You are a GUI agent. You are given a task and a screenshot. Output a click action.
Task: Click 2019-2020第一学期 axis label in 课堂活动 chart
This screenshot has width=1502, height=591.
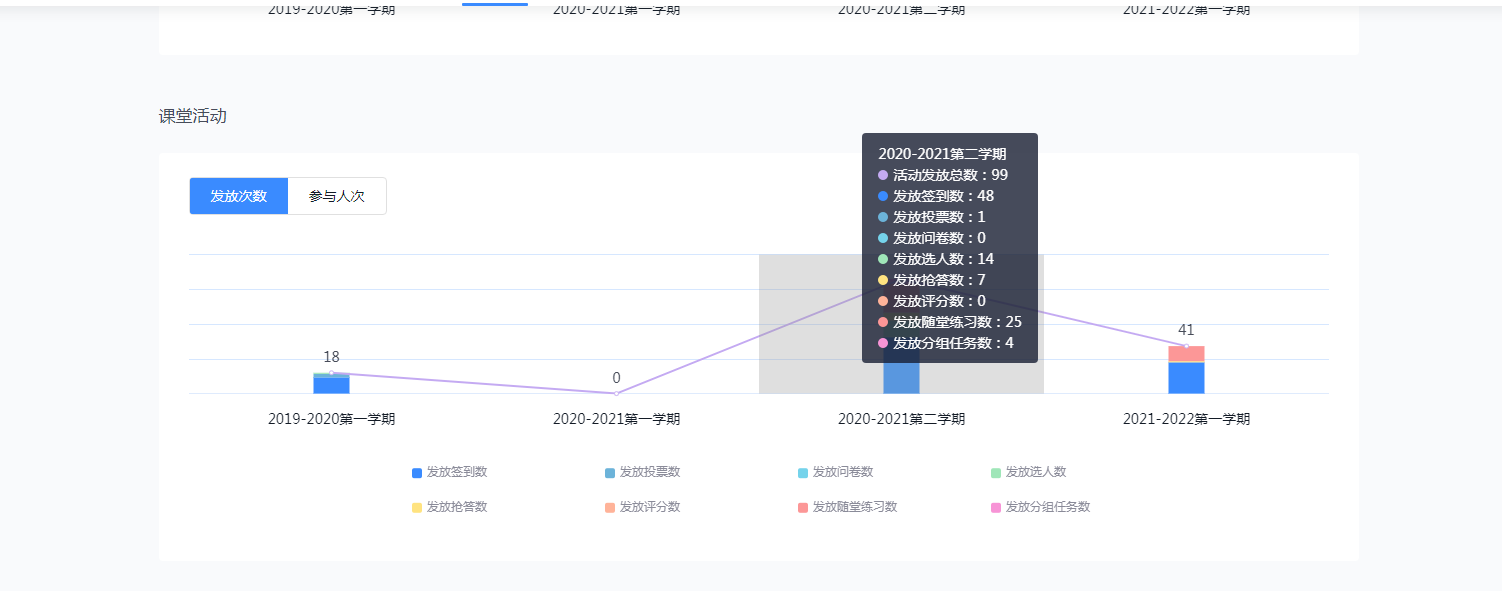pos(331,419)
